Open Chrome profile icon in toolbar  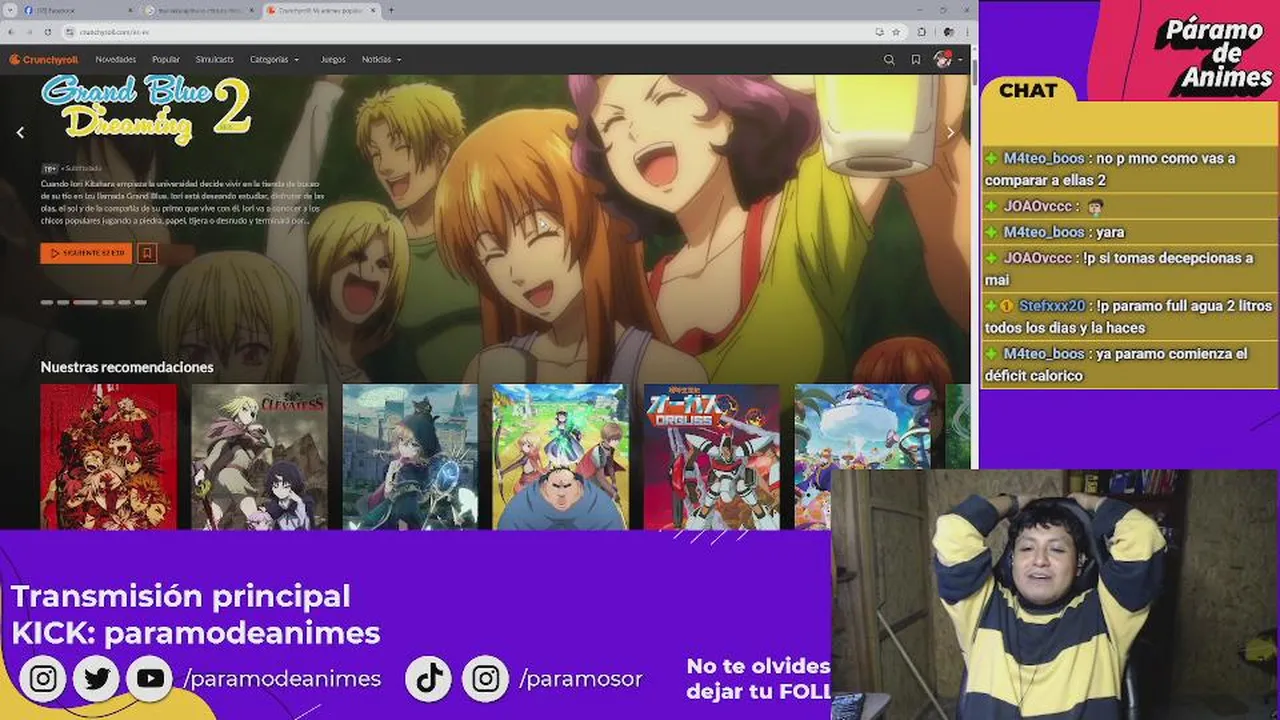pyautogui.click(x=948, y=32)
